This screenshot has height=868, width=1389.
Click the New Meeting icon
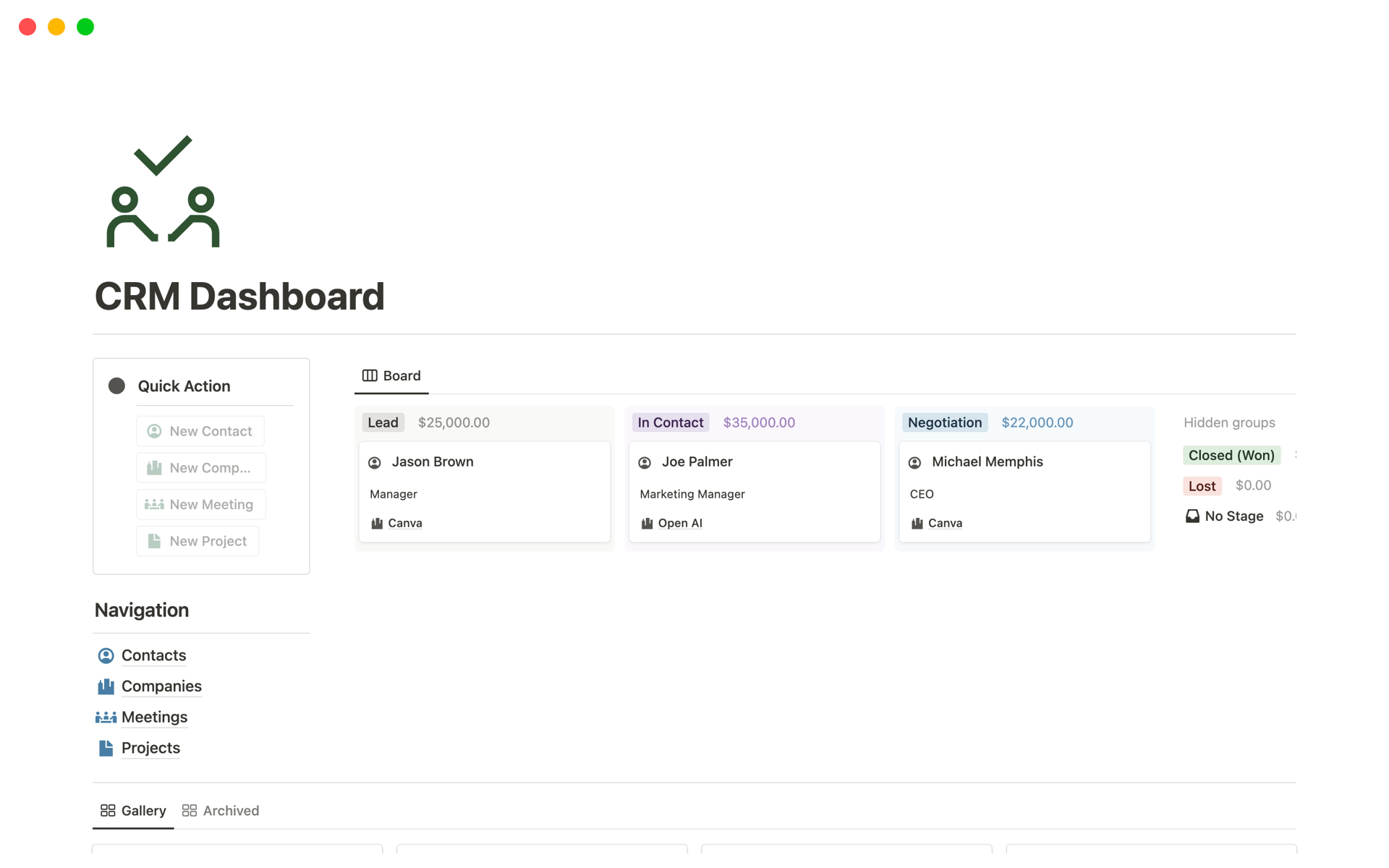click(154, 503)
